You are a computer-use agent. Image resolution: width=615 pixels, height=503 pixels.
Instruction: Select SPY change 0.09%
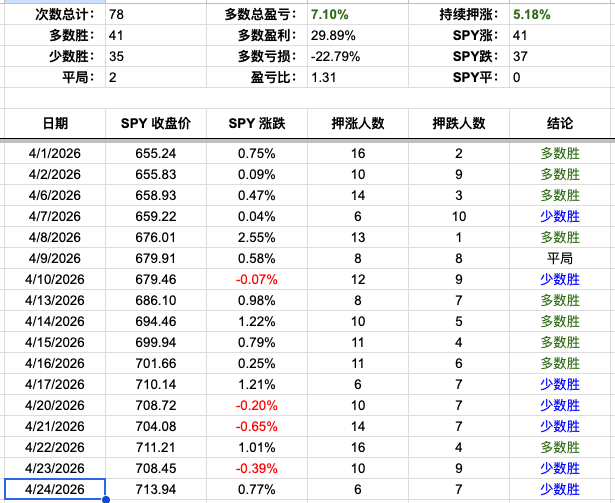257,175
